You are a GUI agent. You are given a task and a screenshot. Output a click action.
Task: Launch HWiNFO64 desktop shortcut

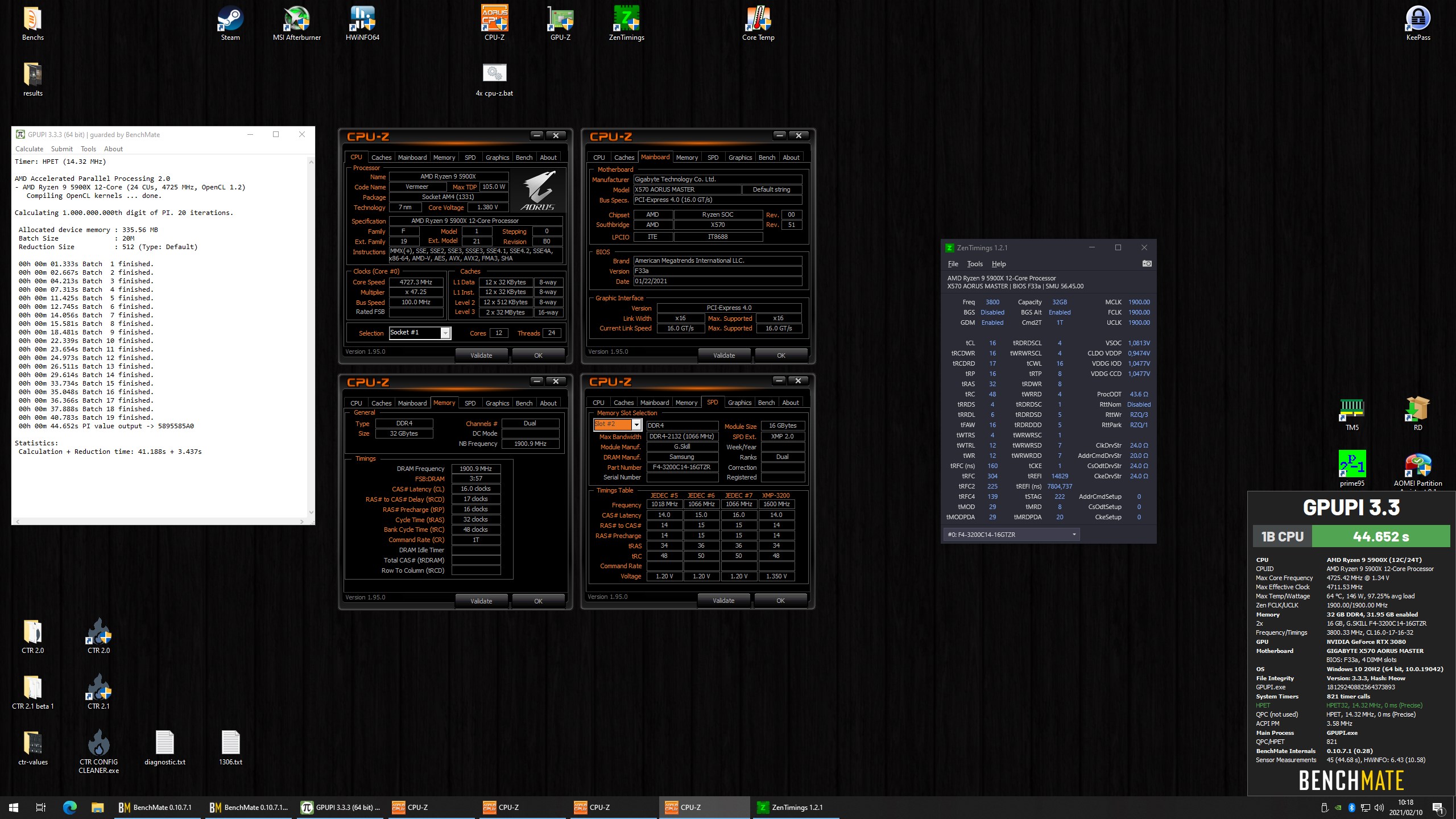click(x=362, y=24)
